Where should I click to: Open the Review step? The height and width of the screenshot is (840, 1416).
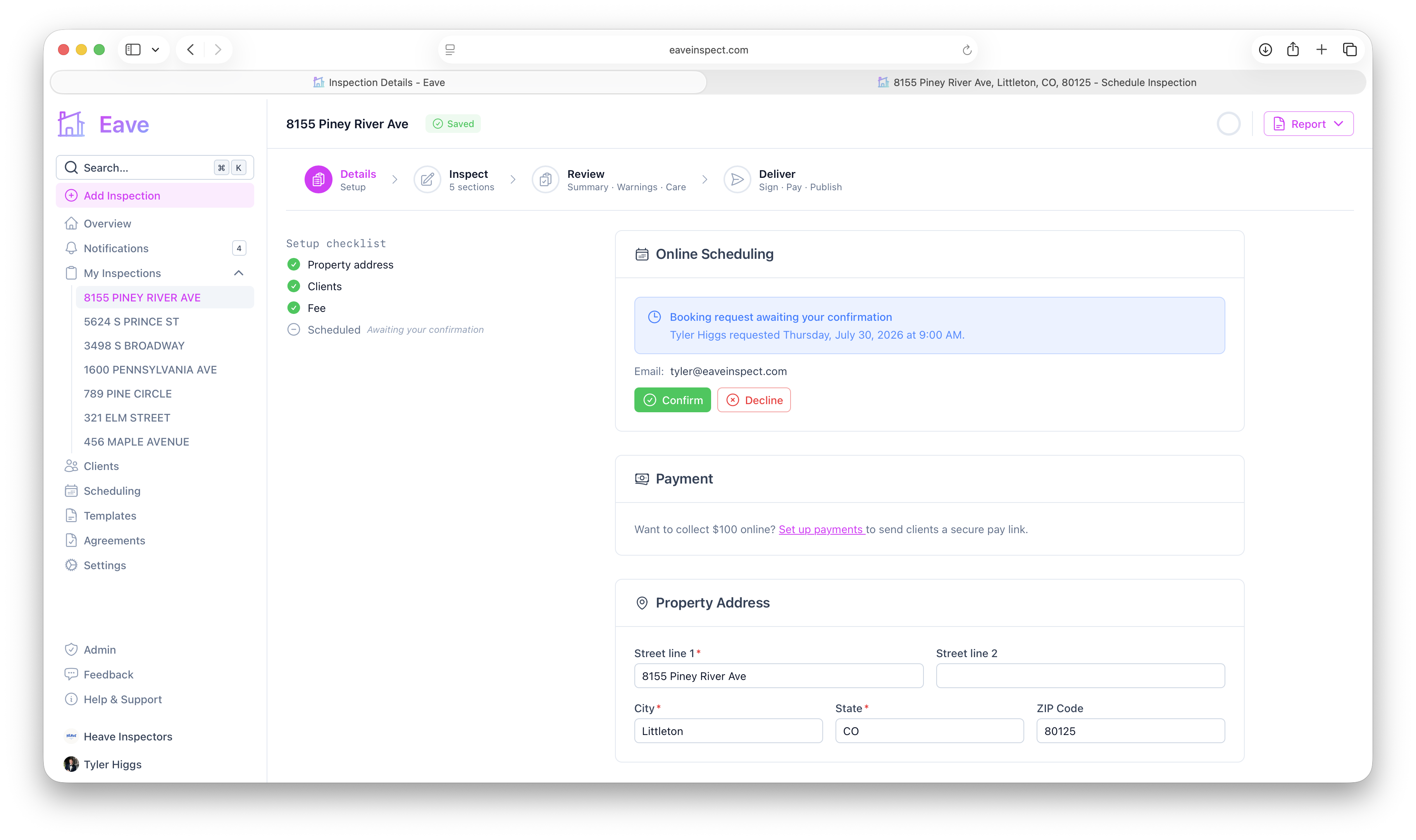click(x=609, y=180)
